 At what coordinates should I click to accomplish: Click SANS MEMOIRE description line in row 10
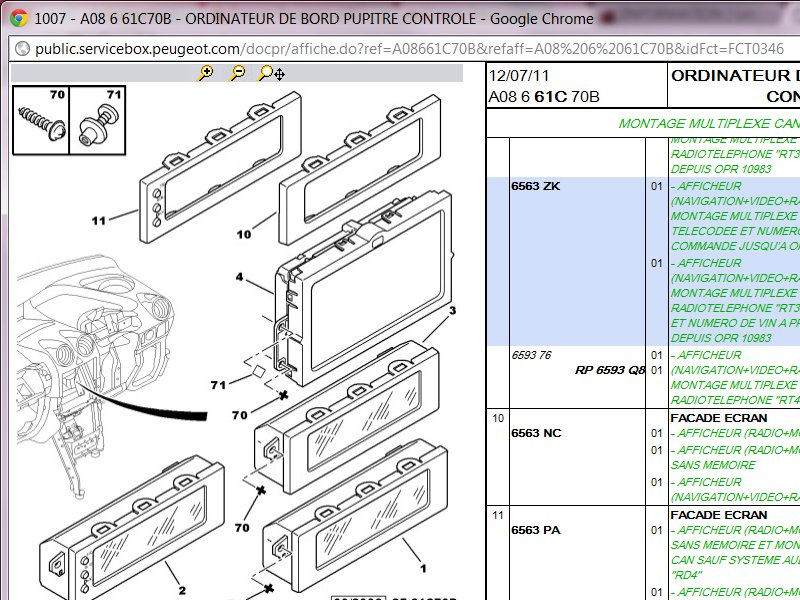click(x=713, y=465)
